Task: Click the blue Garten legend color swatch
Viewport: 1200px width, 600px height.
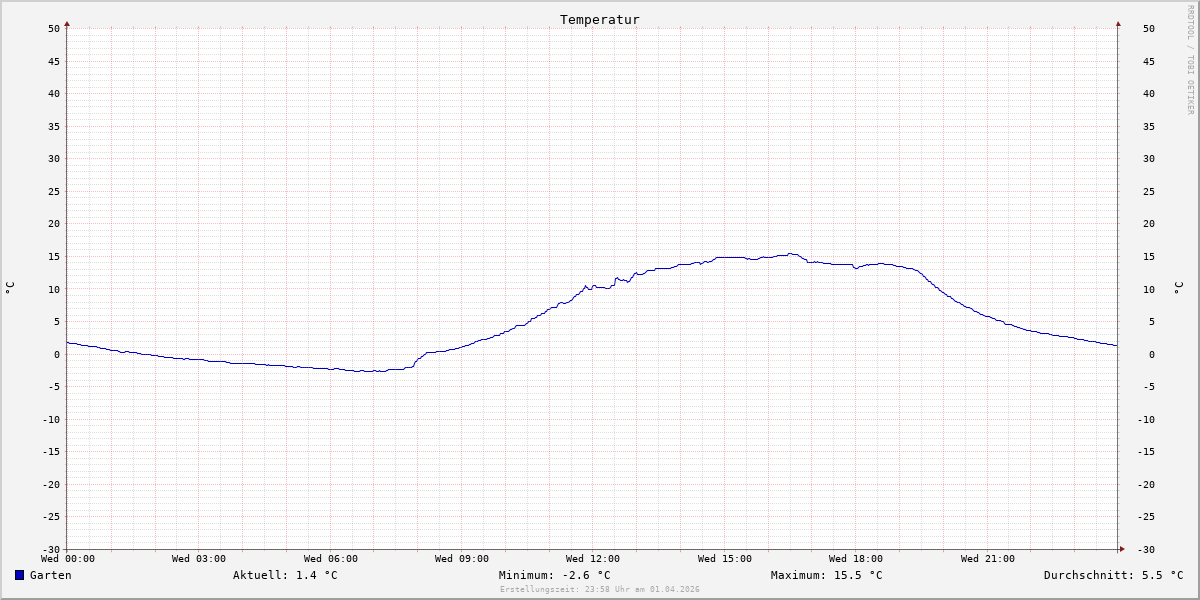Action: (19, 575)
